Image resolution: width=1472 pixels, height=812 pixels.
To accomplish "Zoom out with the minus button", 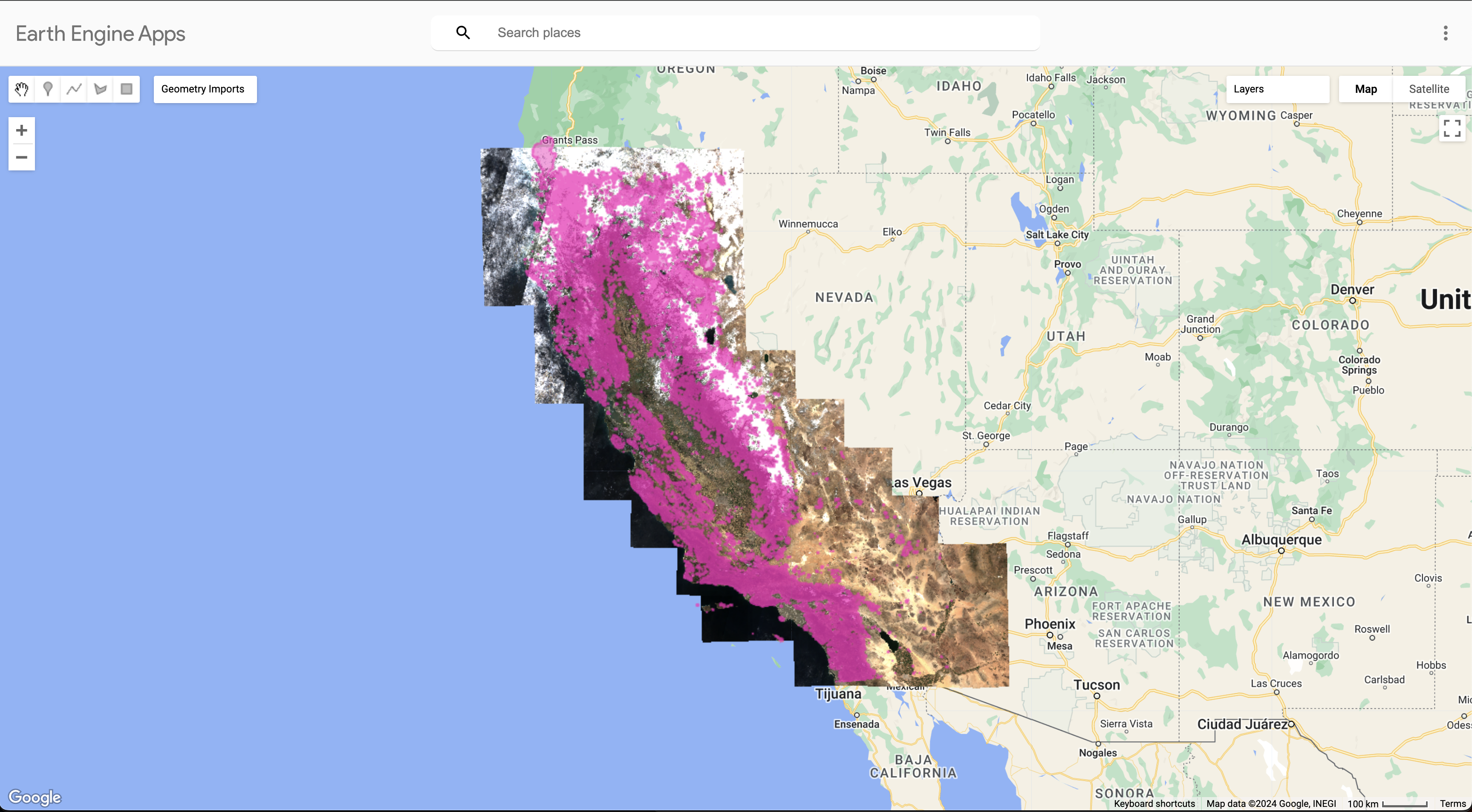I will [x=22, y=158].
